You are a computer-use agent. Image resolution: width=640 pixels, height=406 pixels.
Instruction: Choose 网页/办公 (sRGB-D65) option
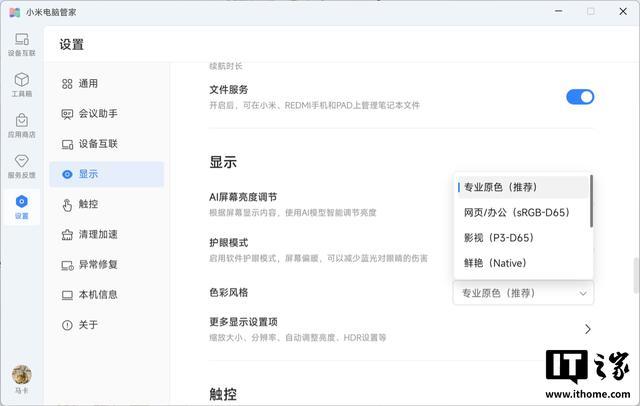(x=523, y=213)
